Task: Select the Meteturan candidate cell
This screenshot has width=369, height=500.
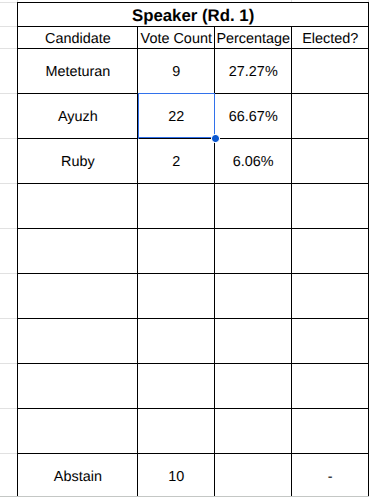Action: click(78, 71)
